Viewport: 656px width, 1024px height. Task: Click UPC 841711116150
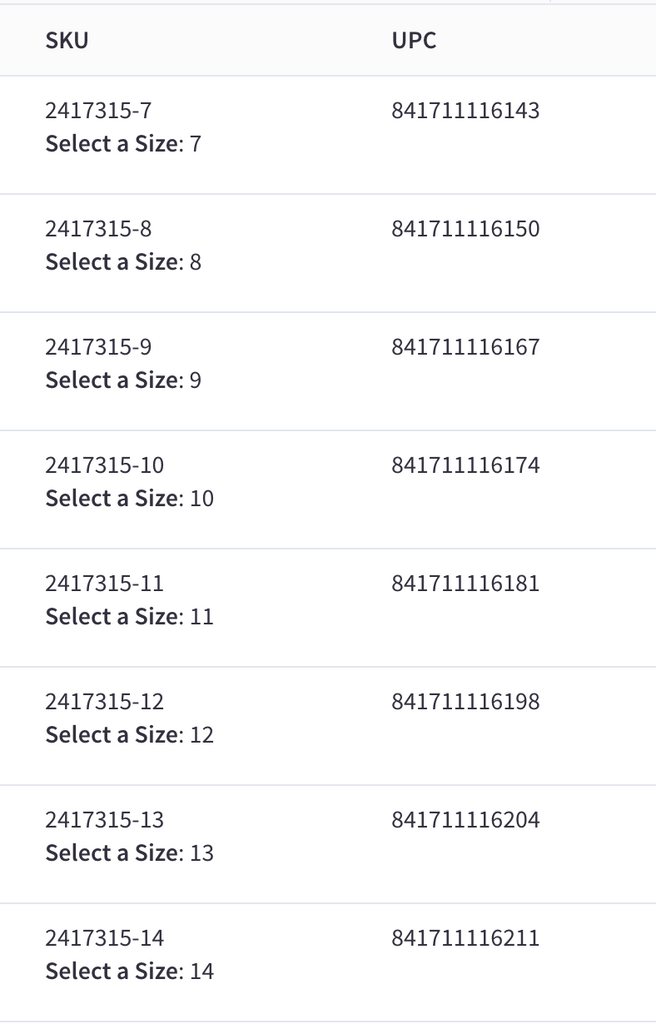click(x=465, y=229)
